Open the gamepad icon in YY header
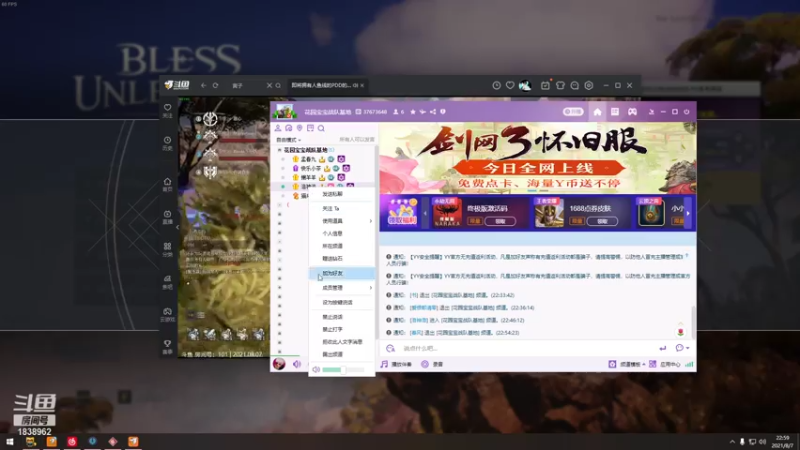The image size is (800, 450). click(633, 112)
